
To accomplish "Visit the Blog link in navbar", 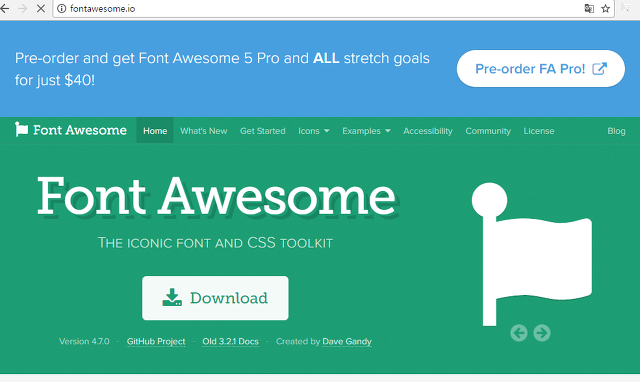I will (x=616, y=131).
